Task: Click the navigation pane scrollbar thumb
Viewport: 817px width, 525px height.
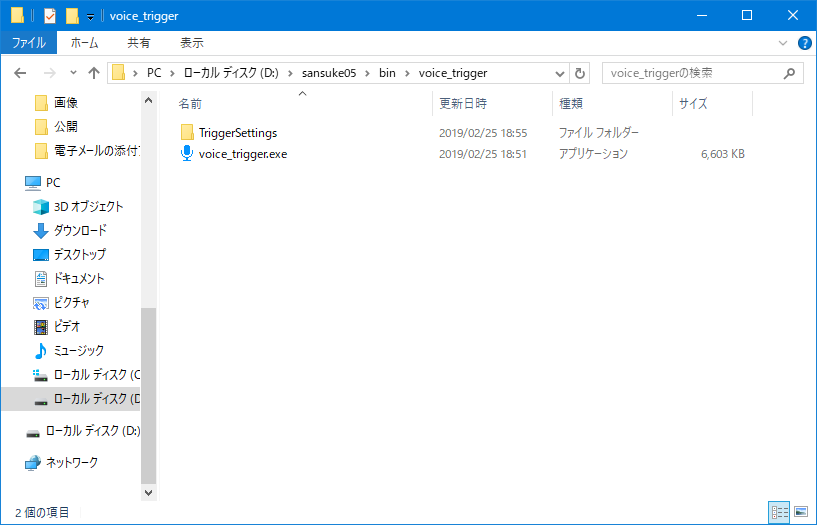Action: (x=148, y=395)
